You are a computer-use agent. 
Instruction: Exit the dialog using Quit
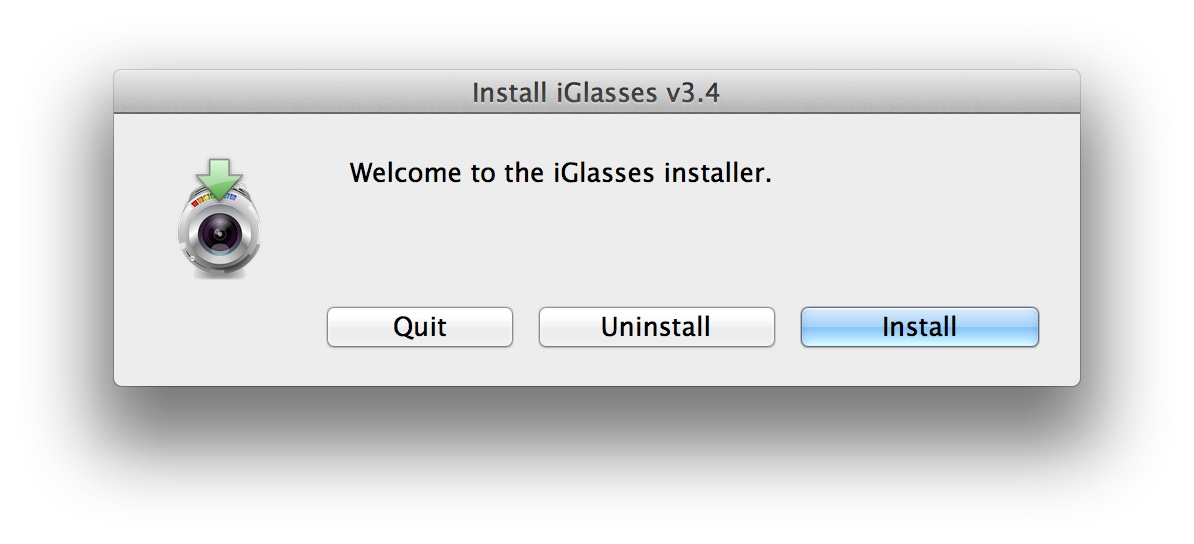tap(420, 327)
